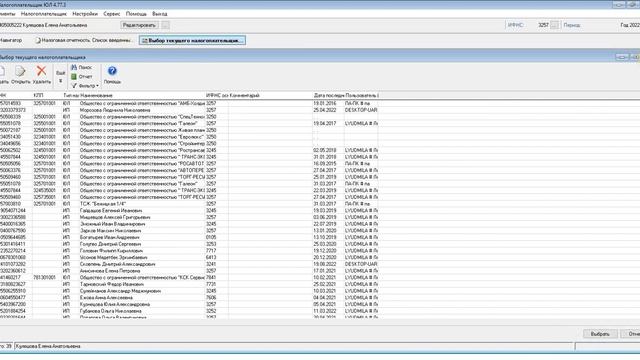Open the ИФНС 3257 selector button

tap(554, 25)
